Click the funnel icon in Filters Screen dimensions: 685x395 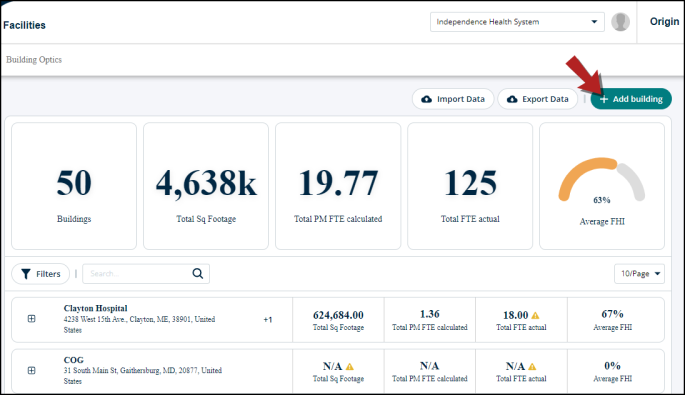[26, 274]
